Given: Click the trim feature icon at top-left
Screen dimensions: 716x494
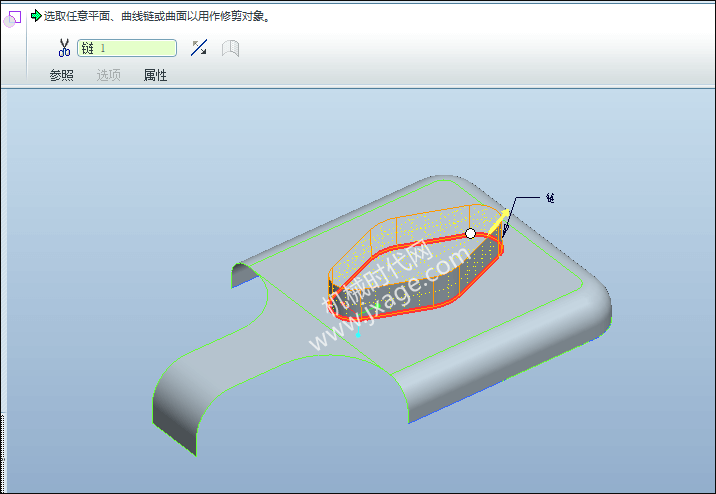Looking at the screenshot, I should click(x=12, y=19).
